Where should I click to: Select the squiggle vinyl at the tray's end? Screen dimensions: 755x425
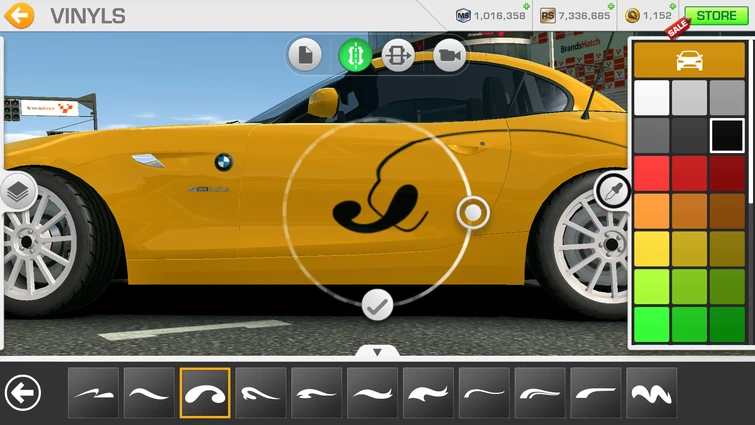click(651, 393)
